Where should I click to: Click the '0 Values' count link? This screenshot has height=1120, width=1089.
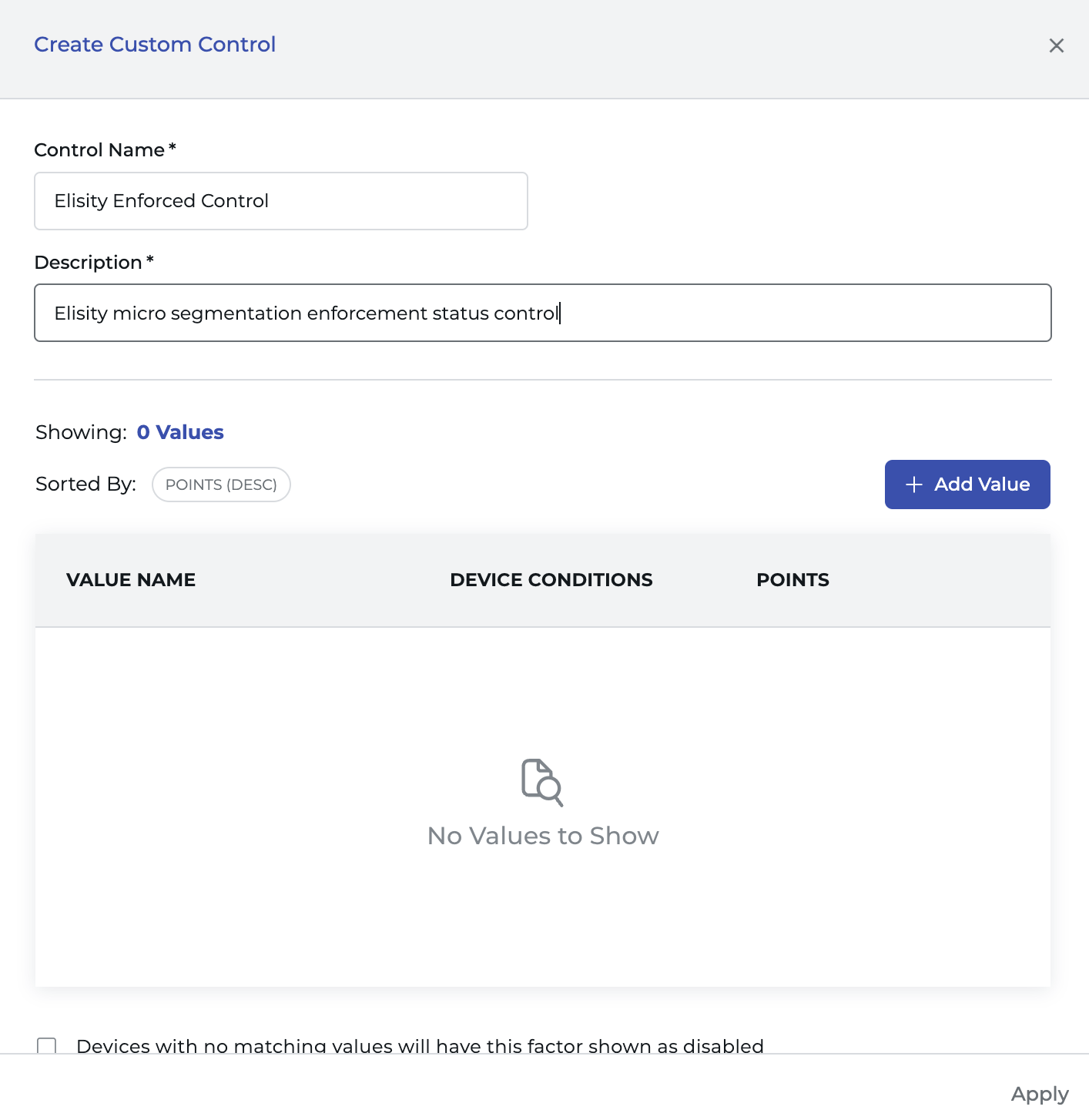[180, 432]
